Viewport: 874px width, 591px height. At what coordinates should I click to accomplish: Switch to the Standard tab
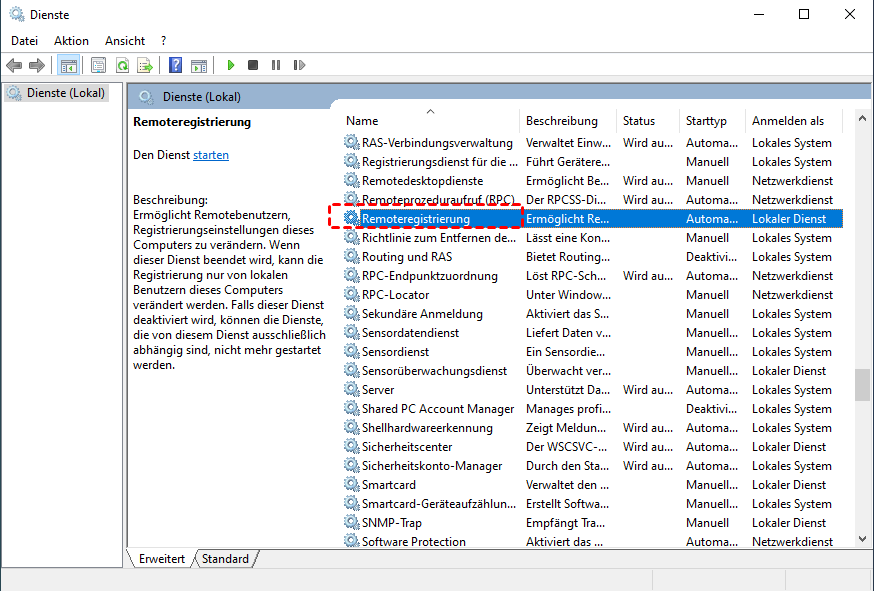tap(225, 559)
